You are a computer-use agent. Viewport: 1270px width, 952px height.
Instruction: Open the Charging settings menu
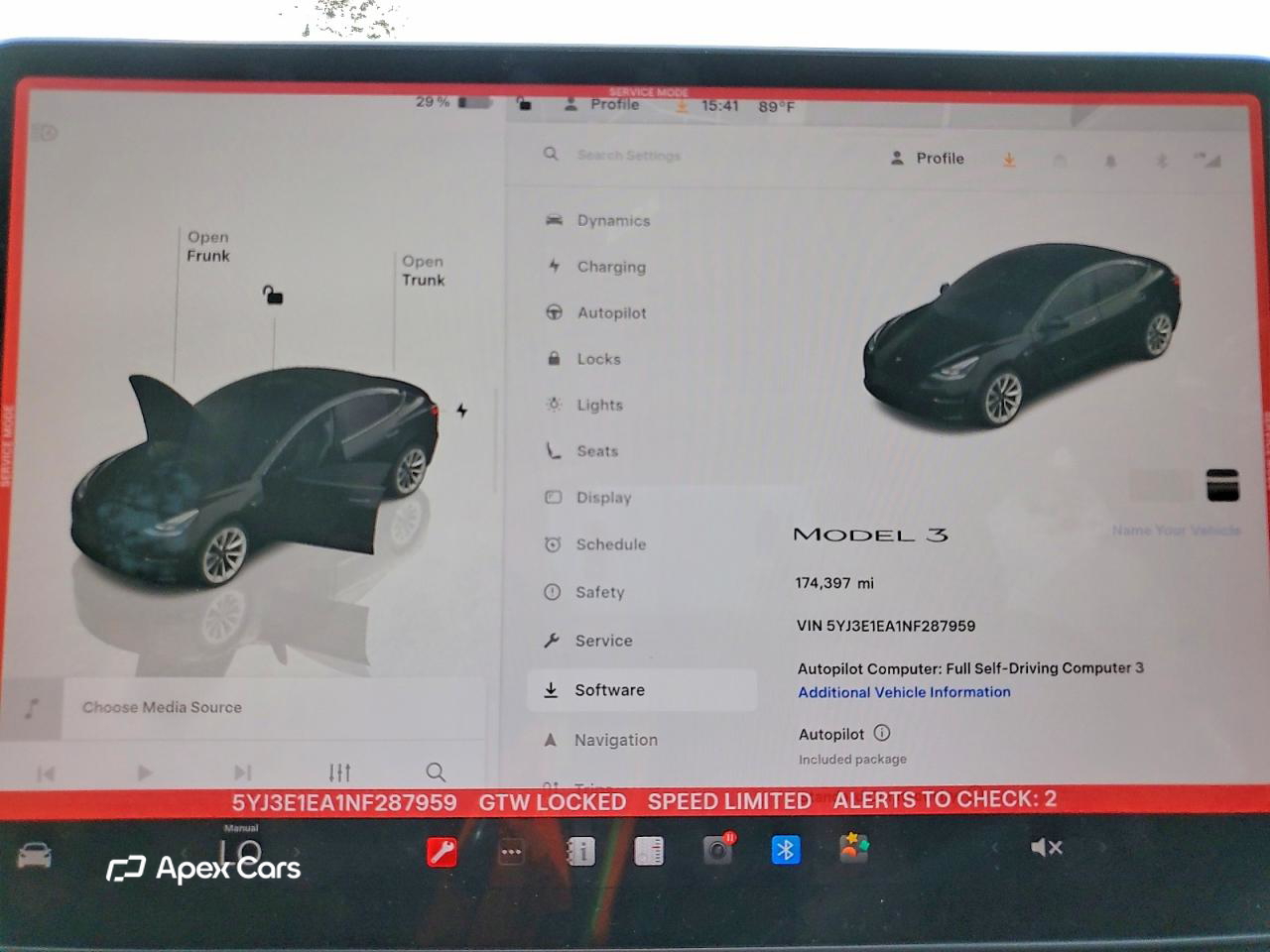click(x=596, y=267)
